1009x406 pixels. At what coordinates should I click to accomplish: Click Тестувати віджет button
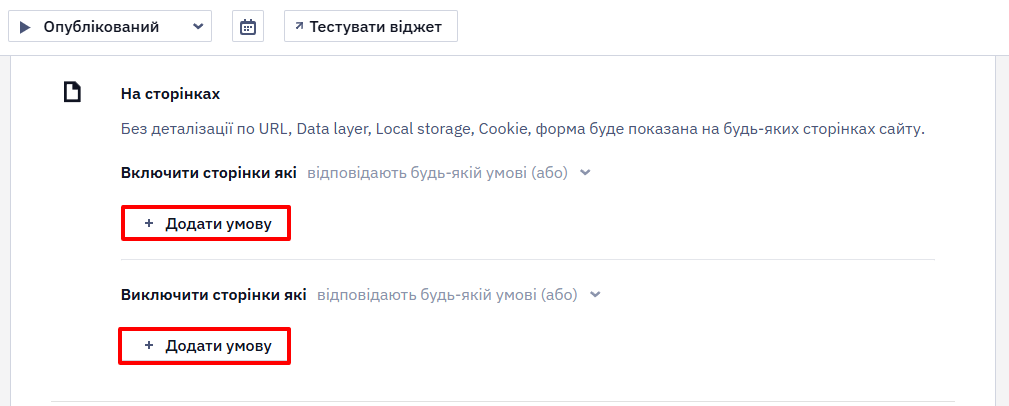click(371, 26)
